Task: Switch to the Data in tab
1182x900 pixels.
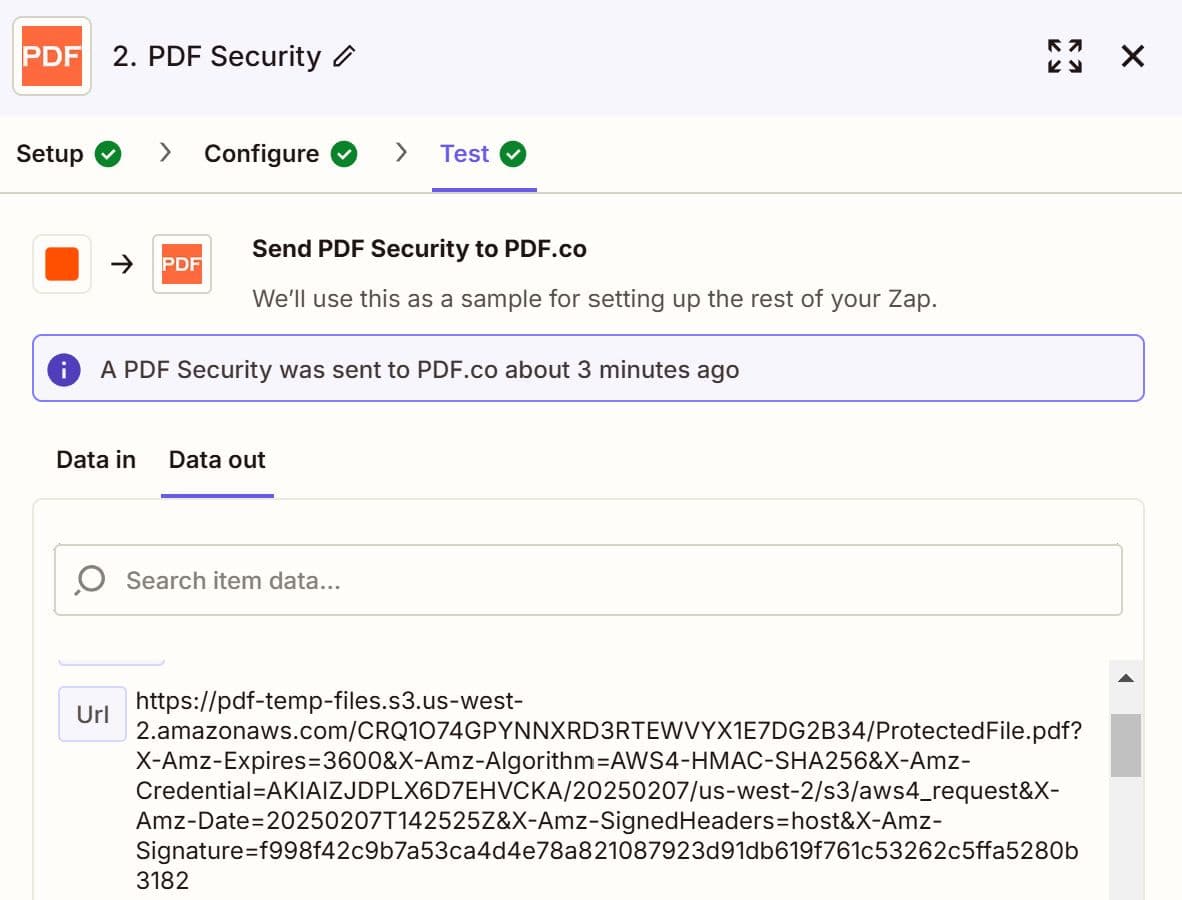Action: tap(95, 459)
